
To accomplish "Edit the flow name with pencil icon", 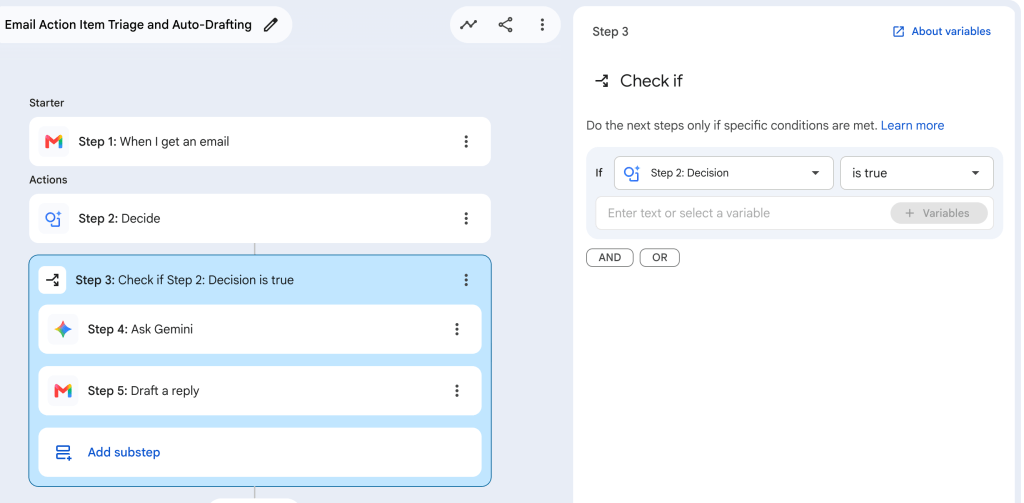I will pyautogui.click(x=270, y=25).
